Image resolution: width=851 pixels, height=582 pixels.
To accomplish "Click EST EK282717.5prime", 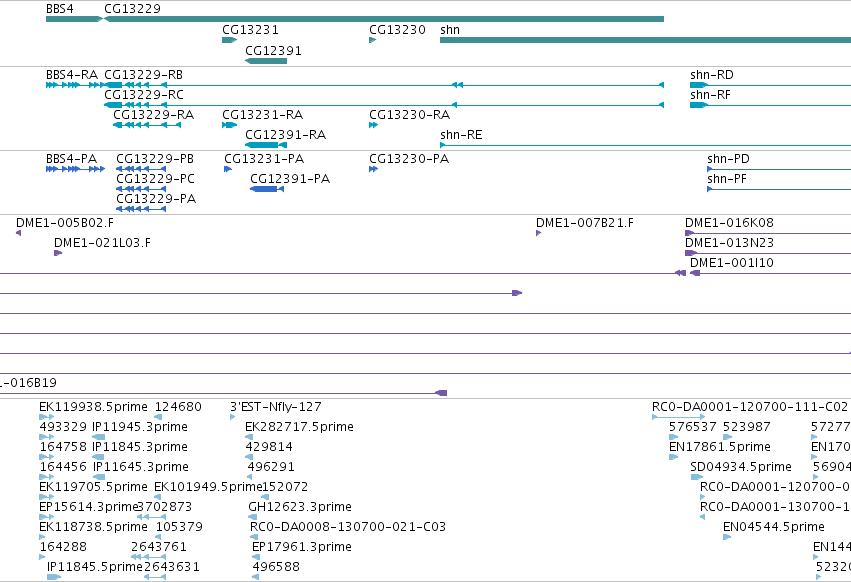I will (249, 437).
